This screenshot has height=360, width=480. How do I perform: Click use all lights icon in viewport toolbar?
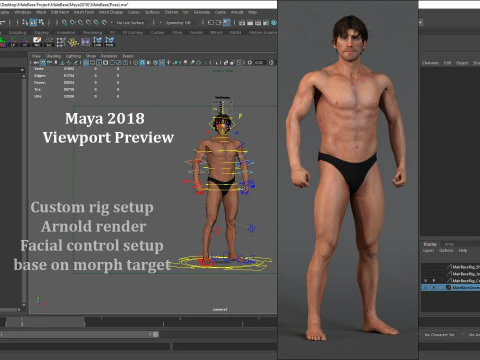pyautogui.click(x=169, y=62)
